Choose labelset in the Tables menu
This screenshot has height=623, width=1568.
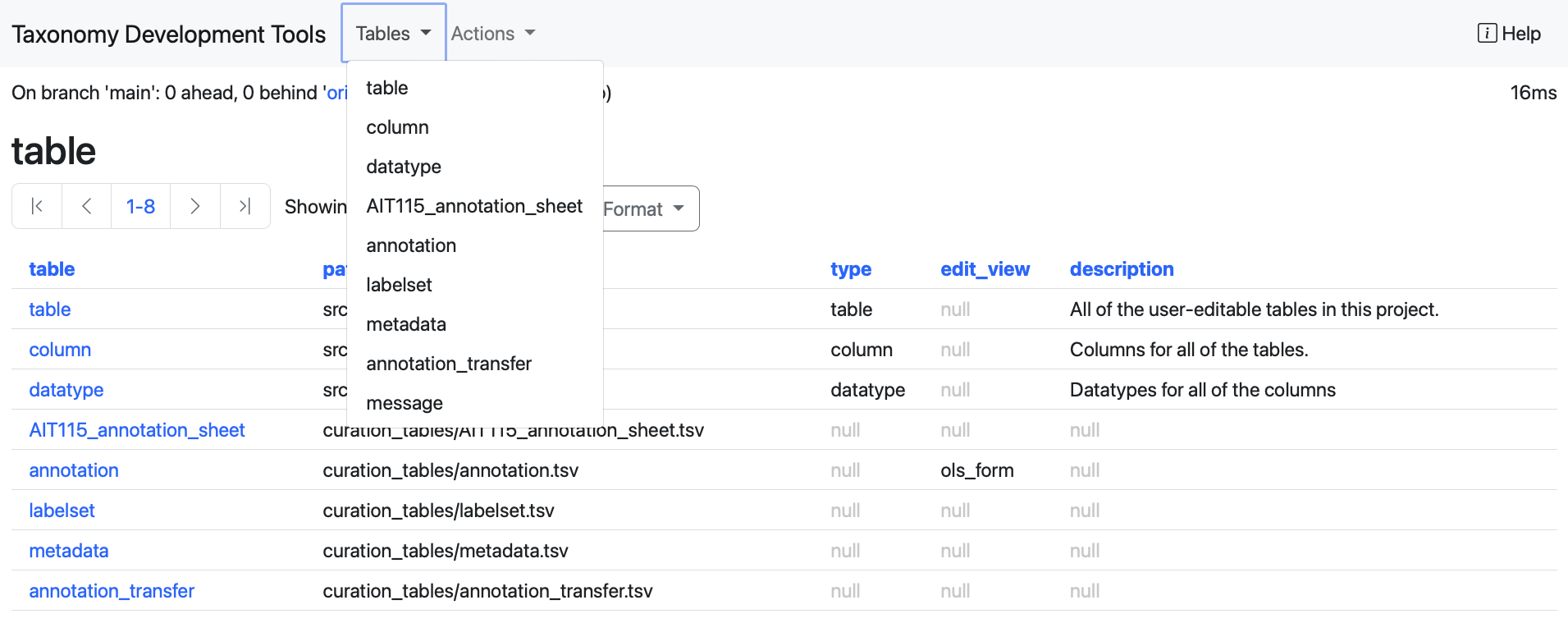point(399,285)
